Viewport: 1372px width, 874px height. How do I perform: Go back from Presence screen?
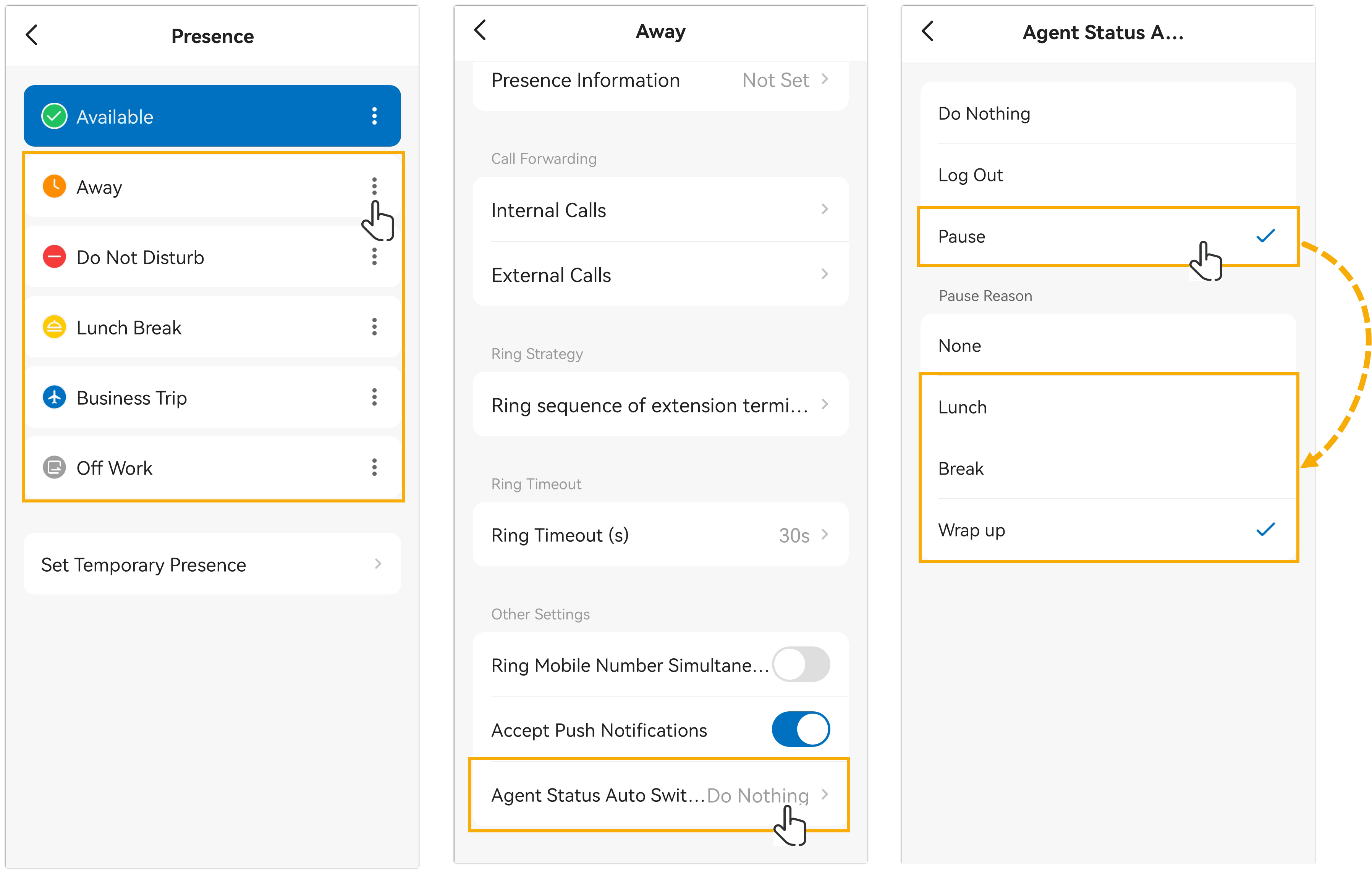(32, 36)
